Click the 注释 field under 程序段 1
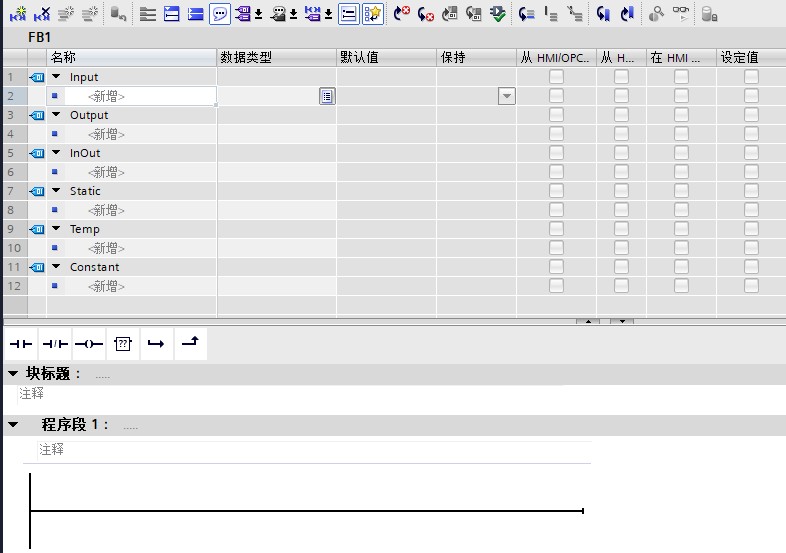 (x=315, y=450)
